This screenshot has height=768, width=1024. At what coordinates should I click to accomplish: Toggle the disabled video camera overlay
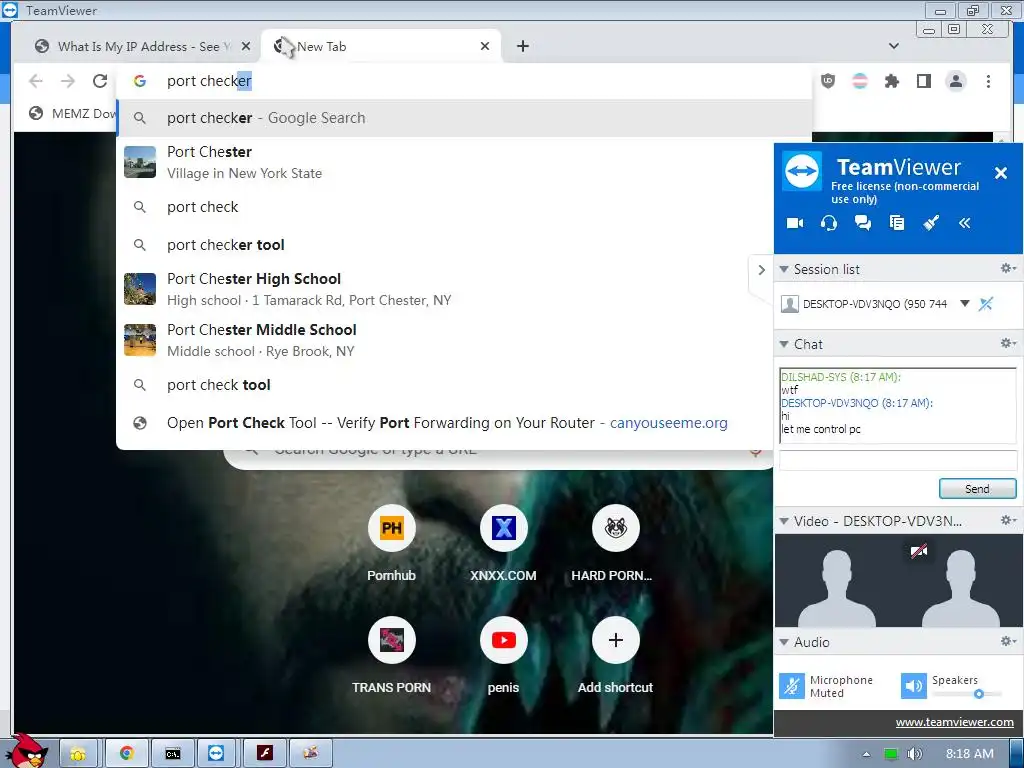919,552
